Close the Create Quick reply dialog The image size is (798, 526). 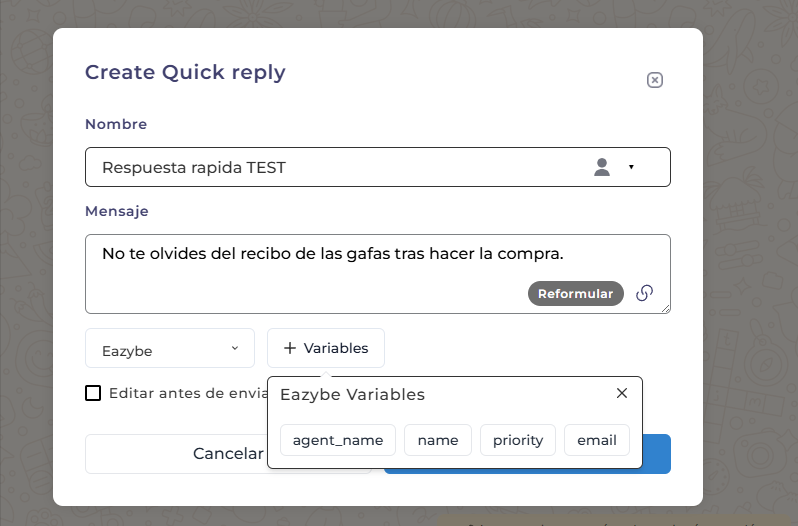click(x=655, y=80)
